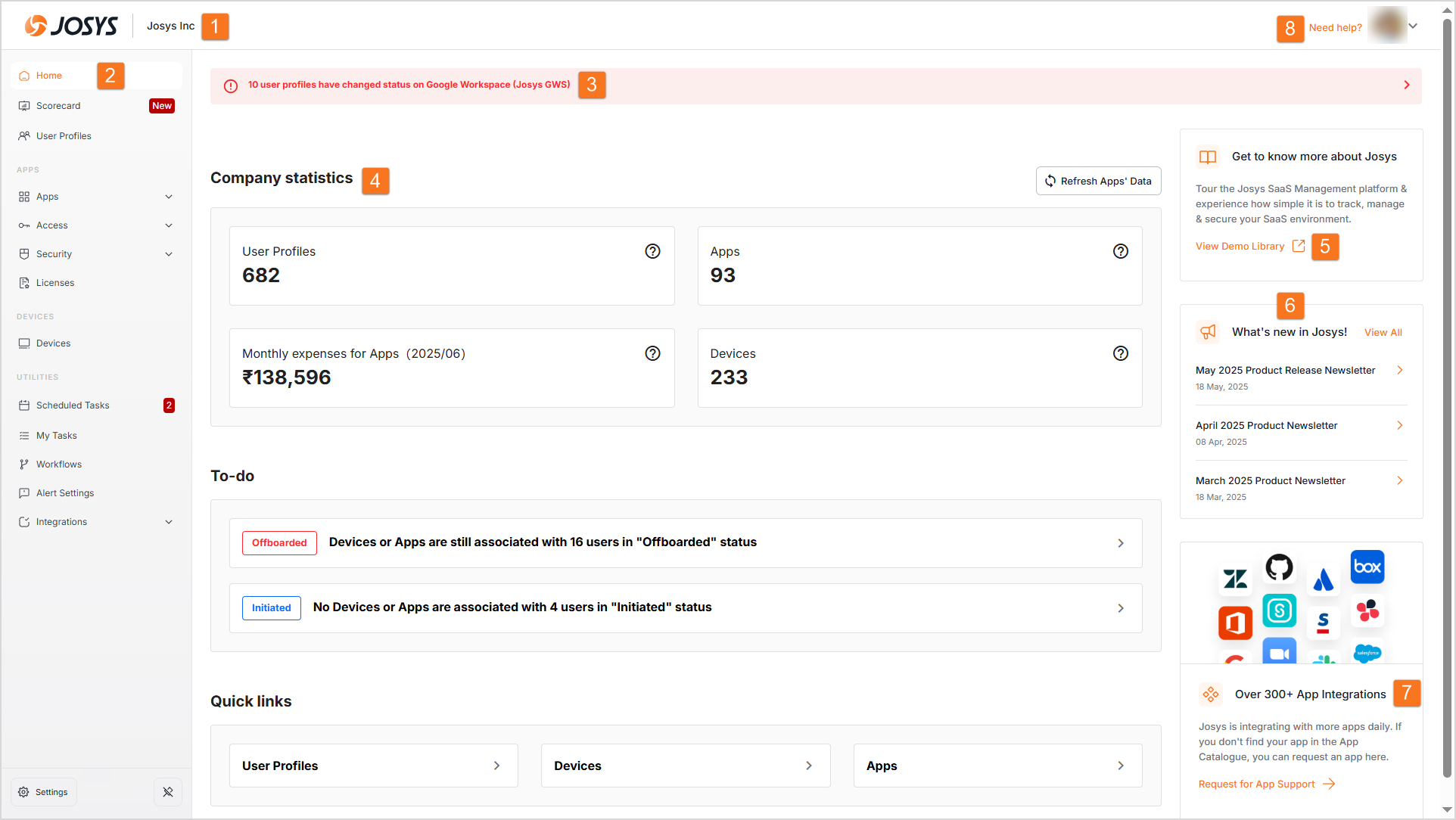Click the Zendesk app logo

click(1235, 579)
